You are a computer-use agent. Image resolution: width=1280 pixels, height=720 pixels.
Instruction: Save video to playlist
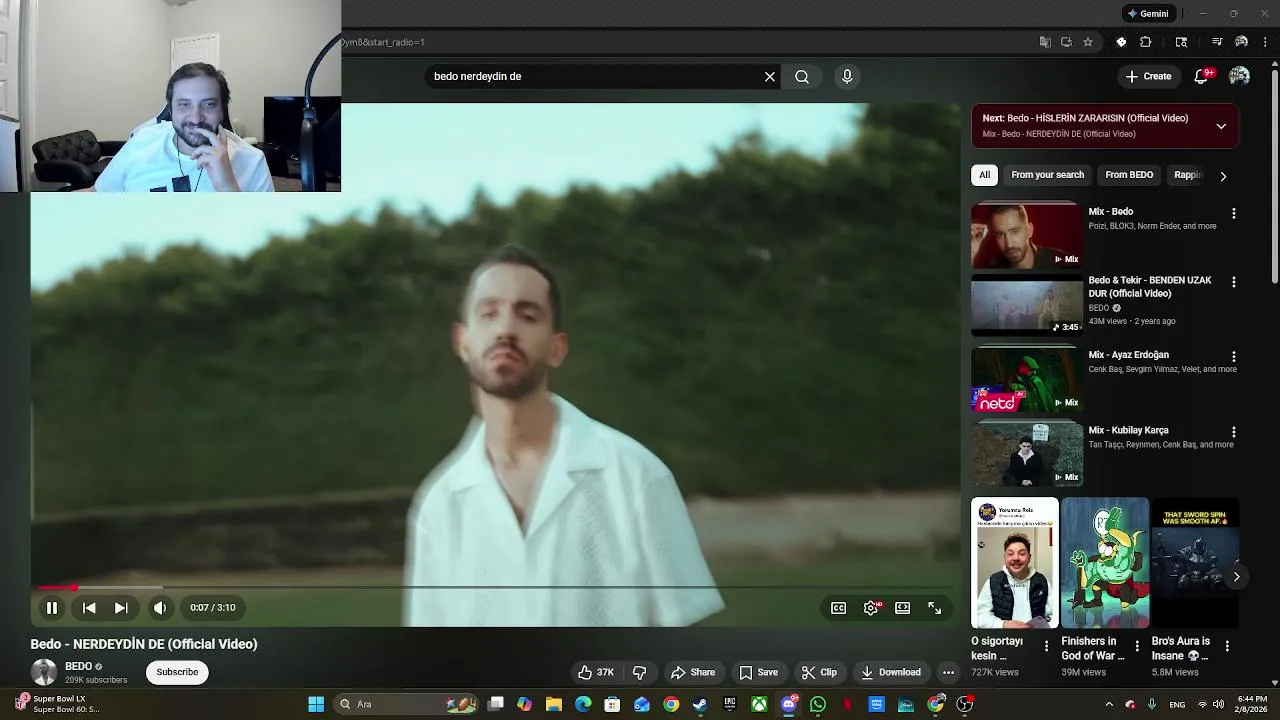[758, 673]
